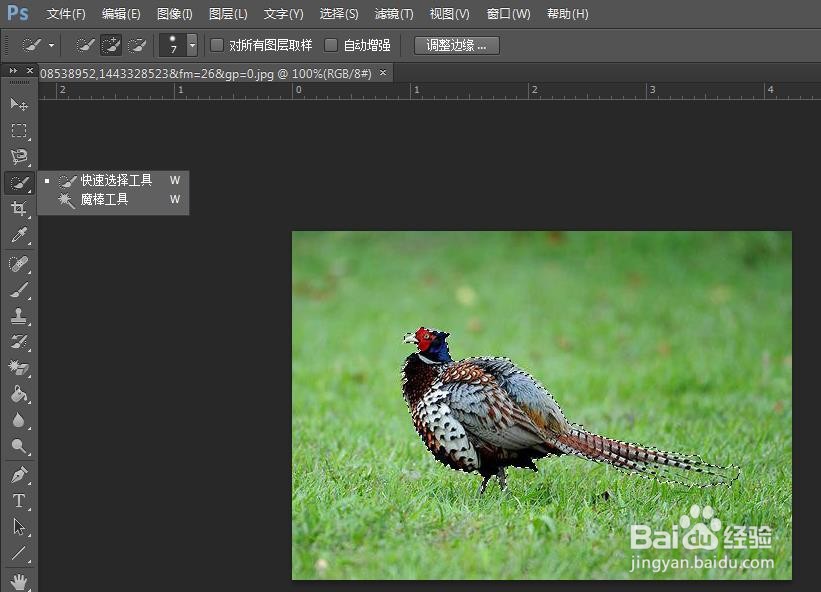The width and height of the screenshot is (821, 592).
Task: Select the Spot Healing Brush tool
Action: 19,264
